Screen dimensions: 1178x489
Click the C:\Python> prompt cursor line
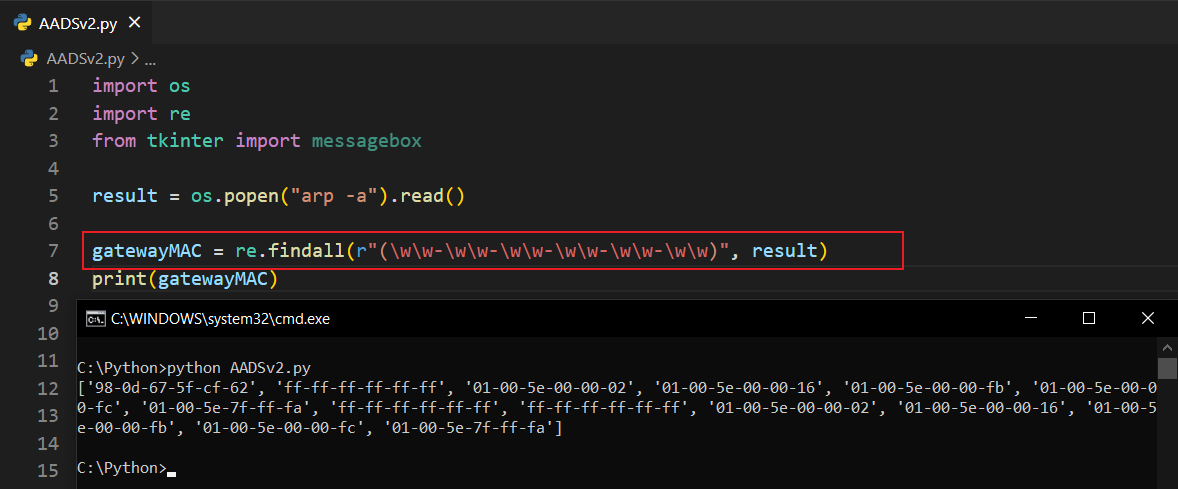pyautogui.click(x=120, y=468)
